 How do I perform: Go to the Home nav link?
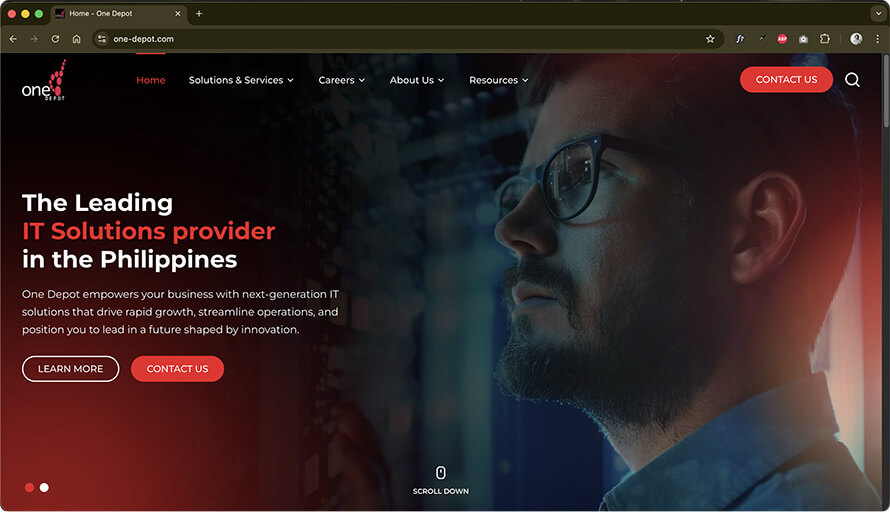tap(151, 80)
